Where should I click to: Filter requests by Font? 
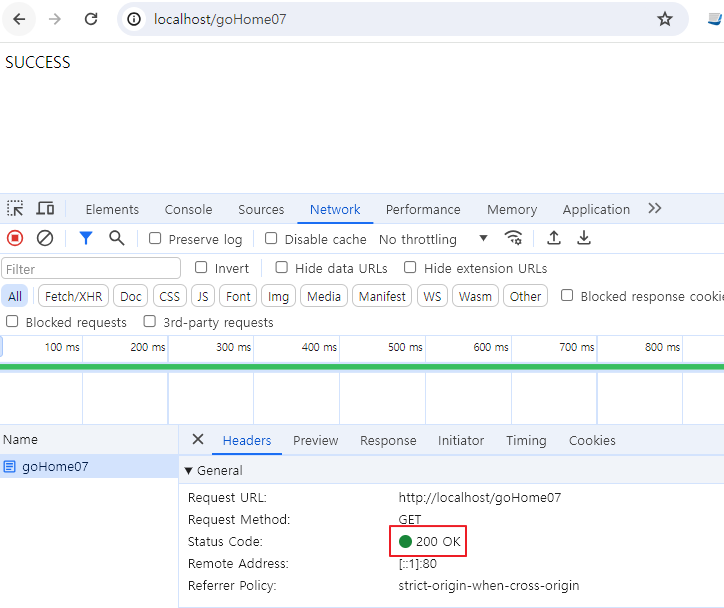pyautogui.click(x=238, y=296)
